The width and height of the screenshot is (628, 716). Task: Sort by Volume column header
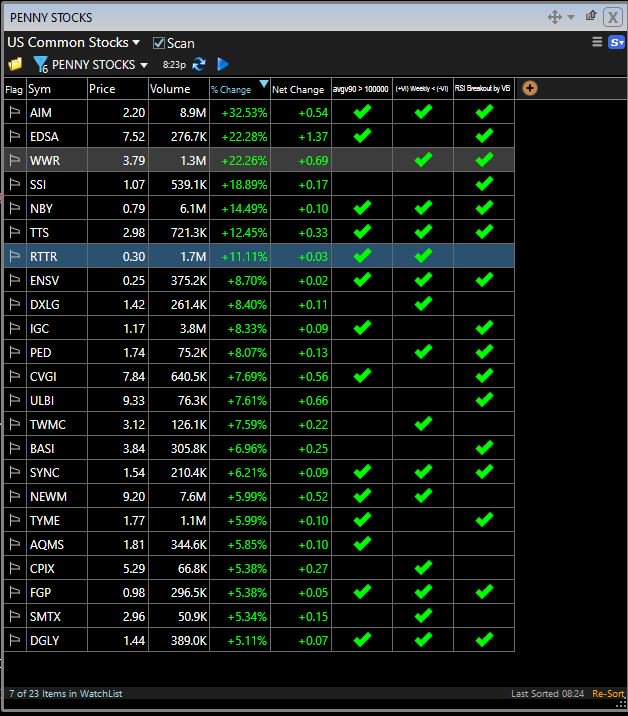179,89
